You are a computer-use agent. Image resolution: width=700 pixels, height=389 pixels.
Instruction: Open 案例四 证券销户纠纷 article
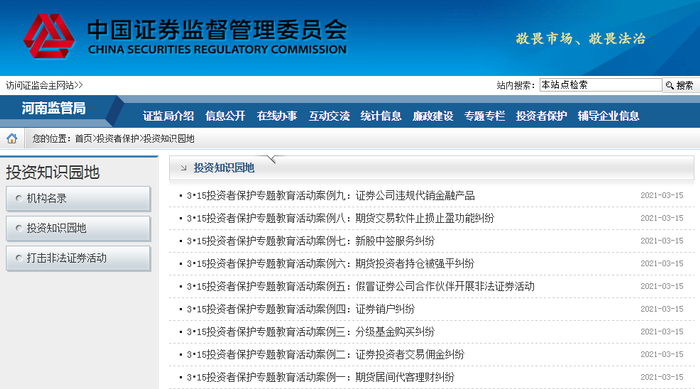[x=300, y=309]
